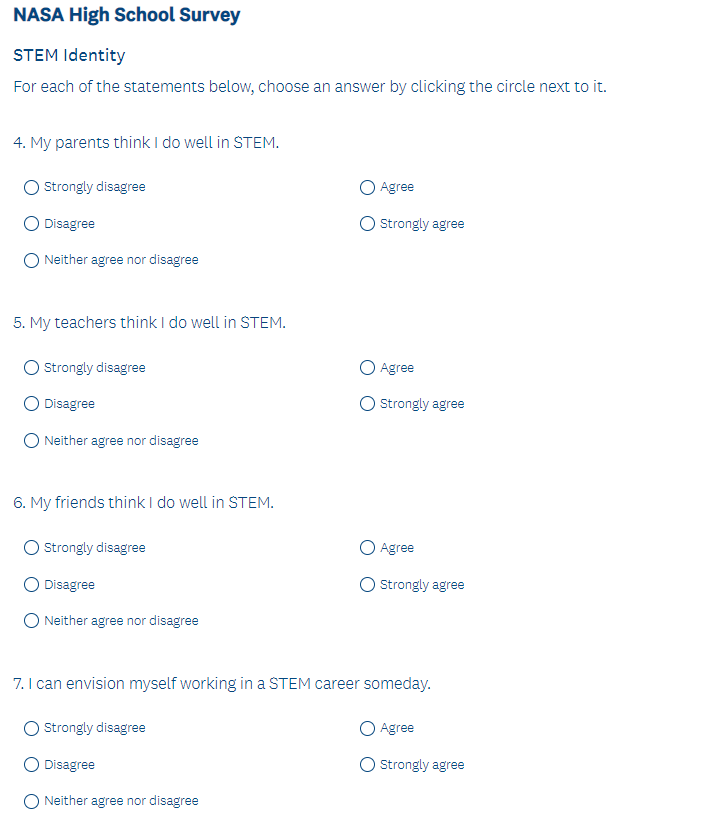
Task: Pick Neither agree nor disagree for question 6
Action: click(32, 621)
